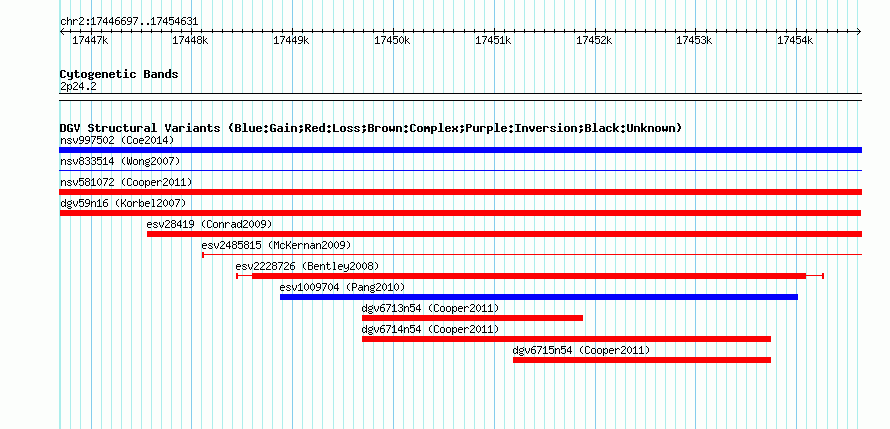Screen dimensions: 890x429
Task: Select the blue esv1009704 gain bar
Action: (539, 297)
